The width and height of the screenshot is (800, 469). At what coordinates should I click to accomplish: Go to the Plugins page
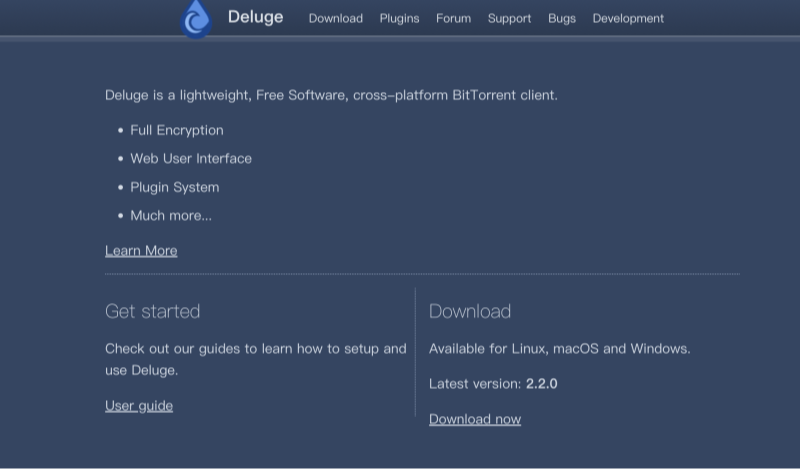(399, 18)
